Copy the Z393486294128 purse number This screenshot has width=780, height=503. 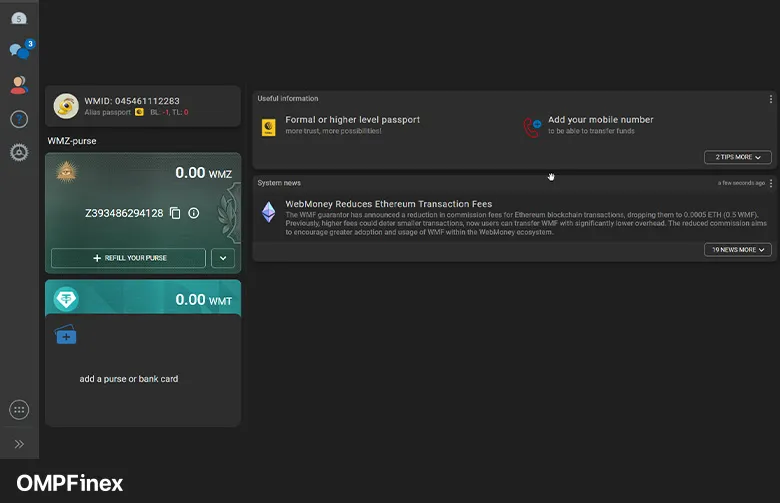pos(175,213)
